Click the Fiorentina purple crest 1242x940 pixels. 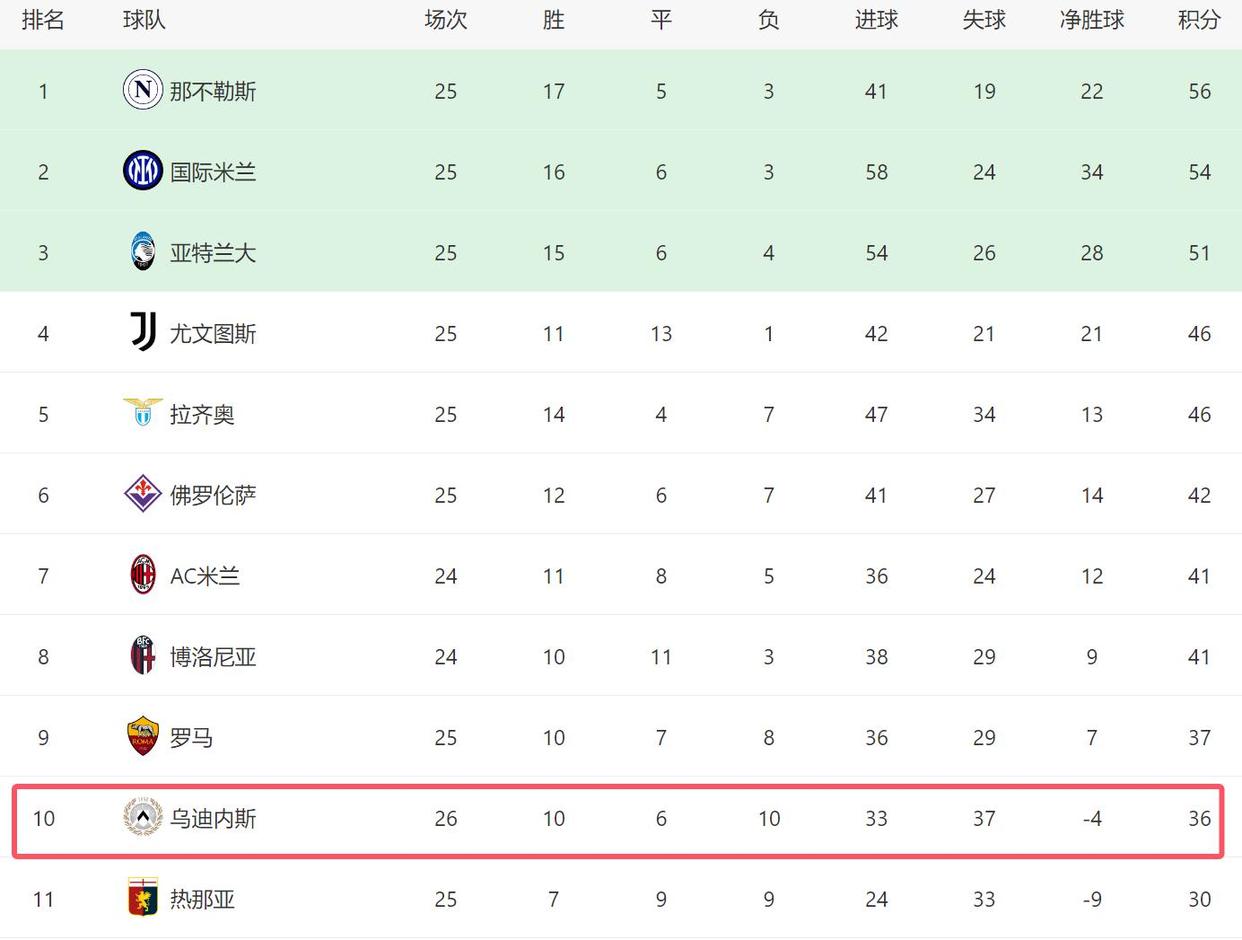[143, 494]
